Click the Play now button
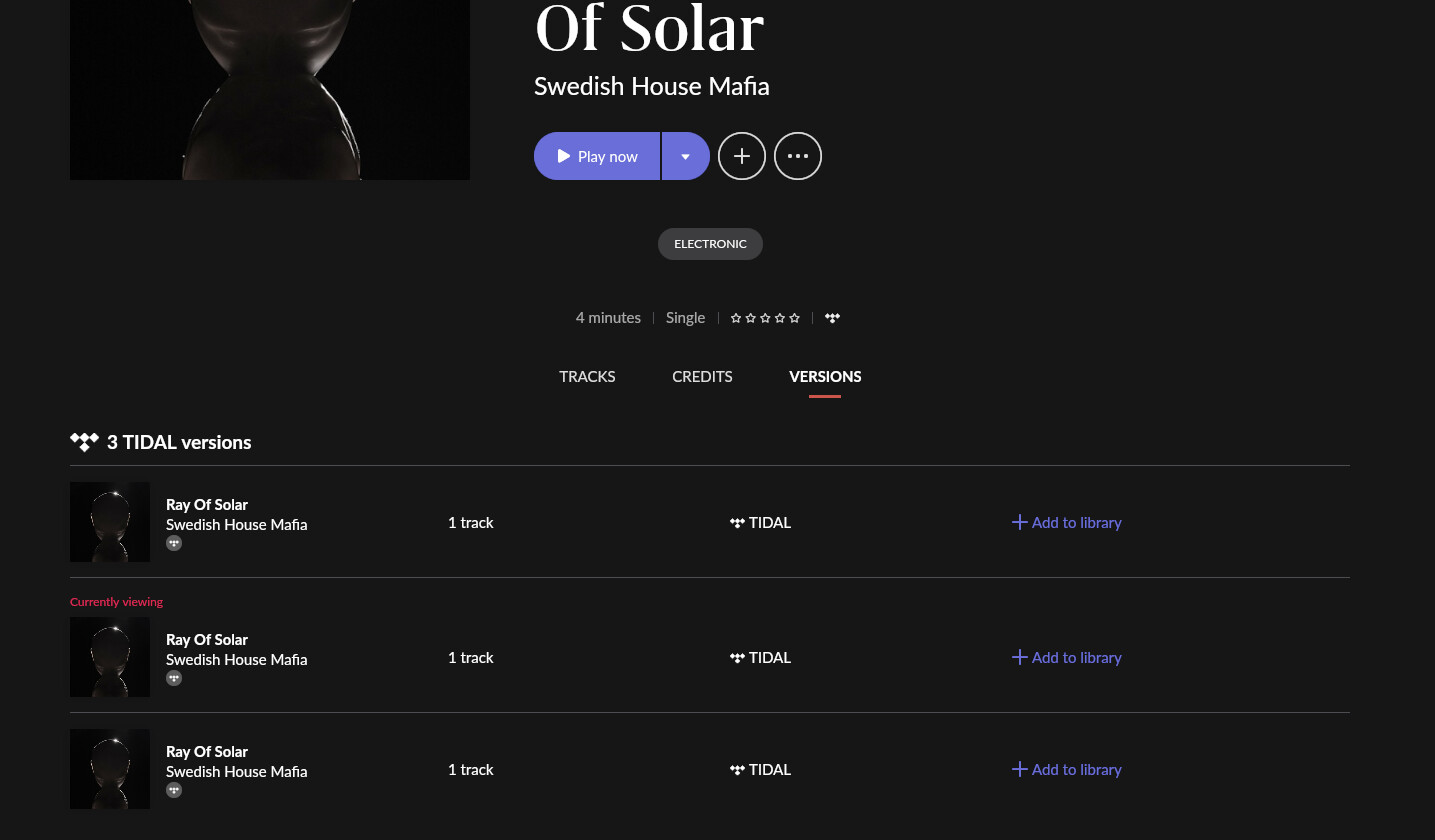 597,156
